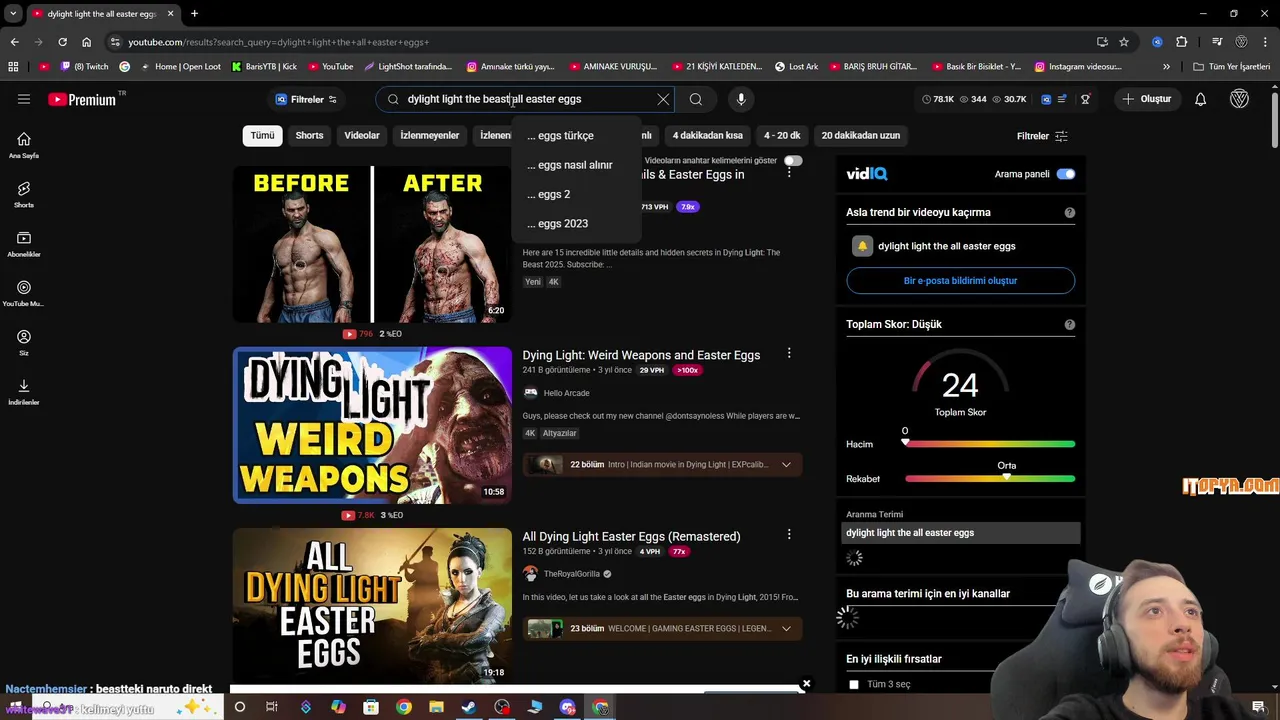Screen dimensions: 1280x720
Task: Open All Dying Light Easter Eggs thumbnail
Action: click(x=372, y=605)
